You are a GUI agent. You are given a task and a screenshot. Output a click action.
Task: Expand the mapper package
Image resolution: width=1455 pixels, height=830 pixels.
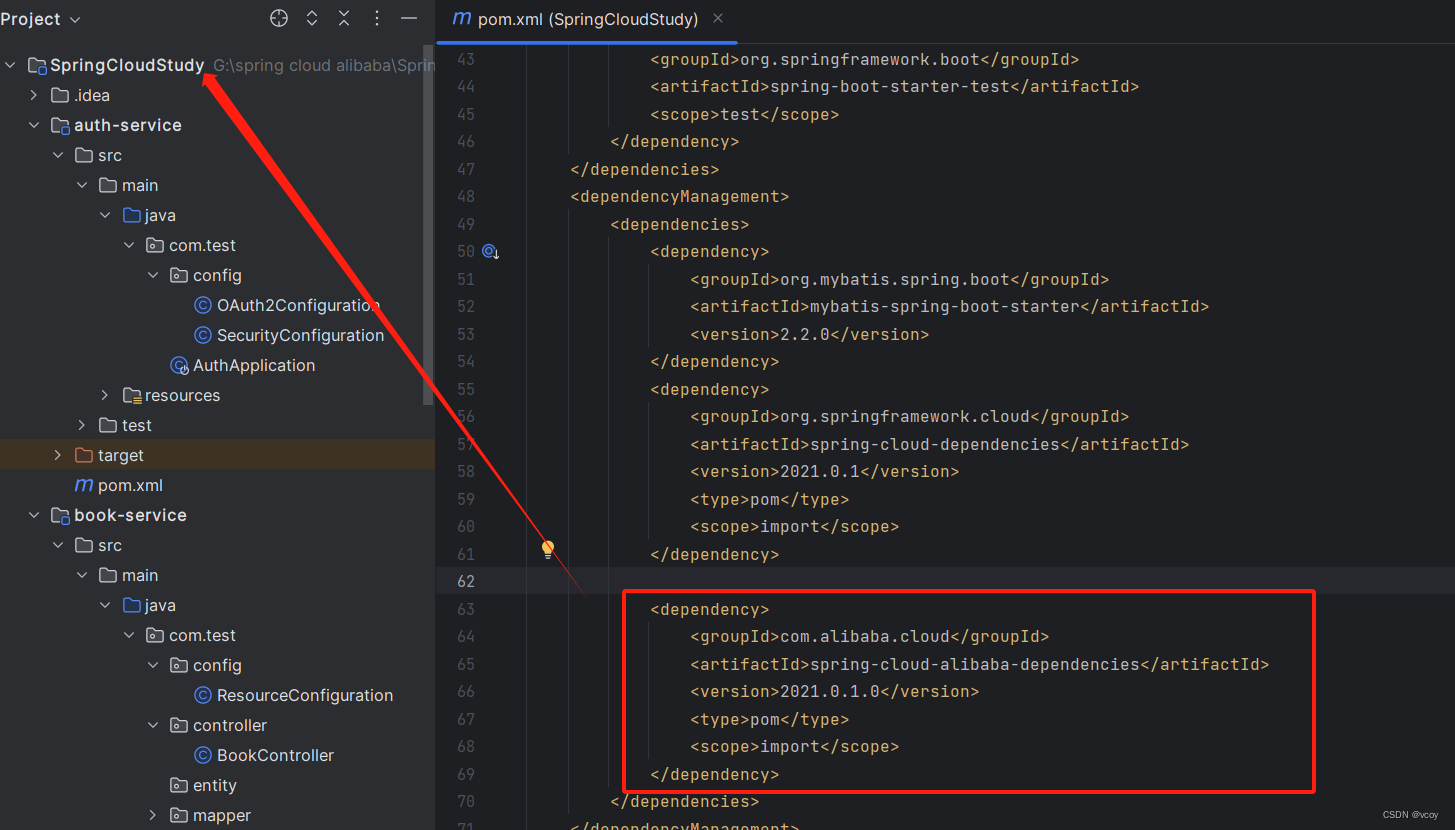(153, 815)
